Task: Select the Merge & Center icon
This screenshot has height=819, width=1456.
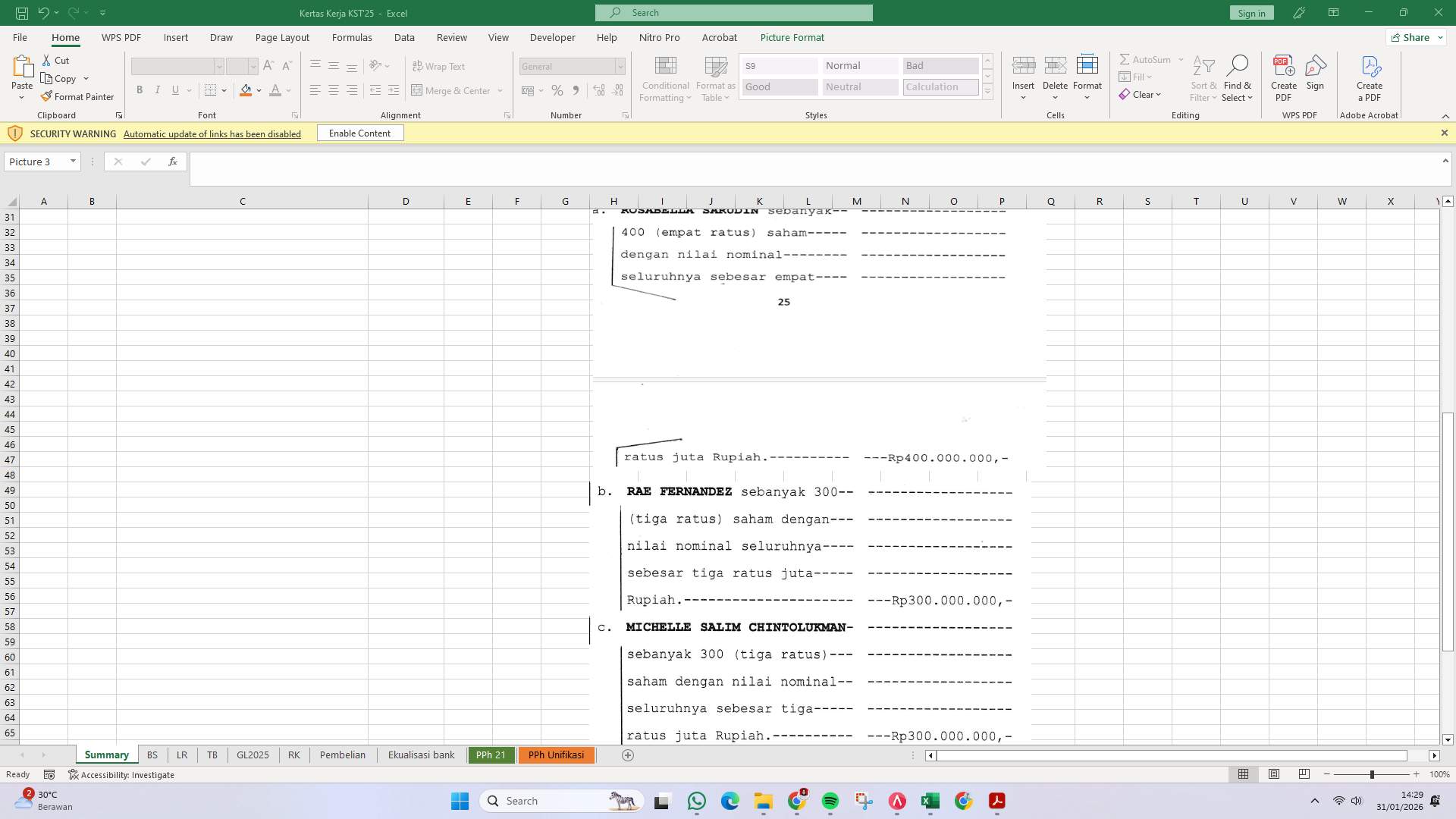Action: click(x=418, y=90)
